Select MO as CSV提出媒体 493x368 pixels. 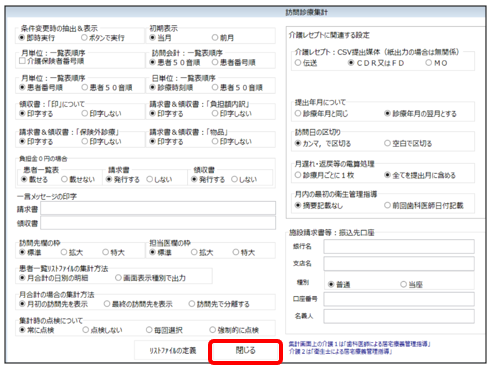pos(429,63)
